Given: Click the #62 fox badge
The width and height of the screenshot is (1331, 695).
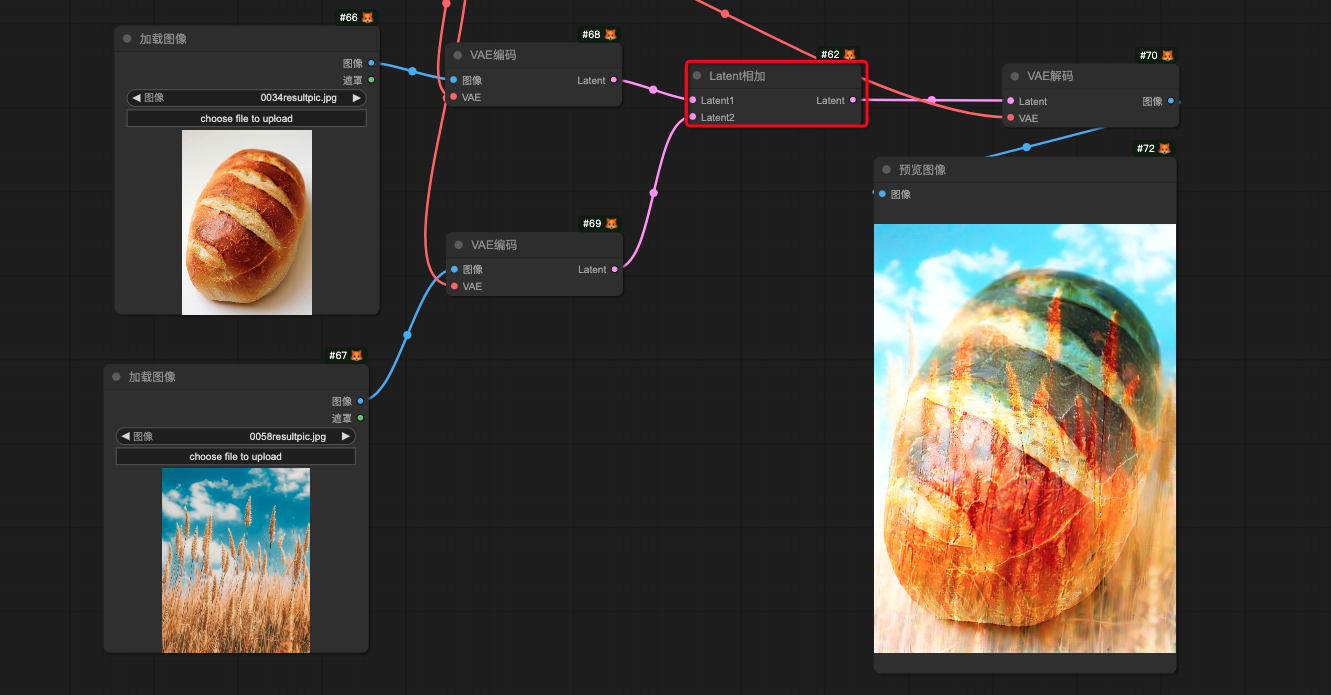Looking at the screenshot, I should tap(839, 54).
